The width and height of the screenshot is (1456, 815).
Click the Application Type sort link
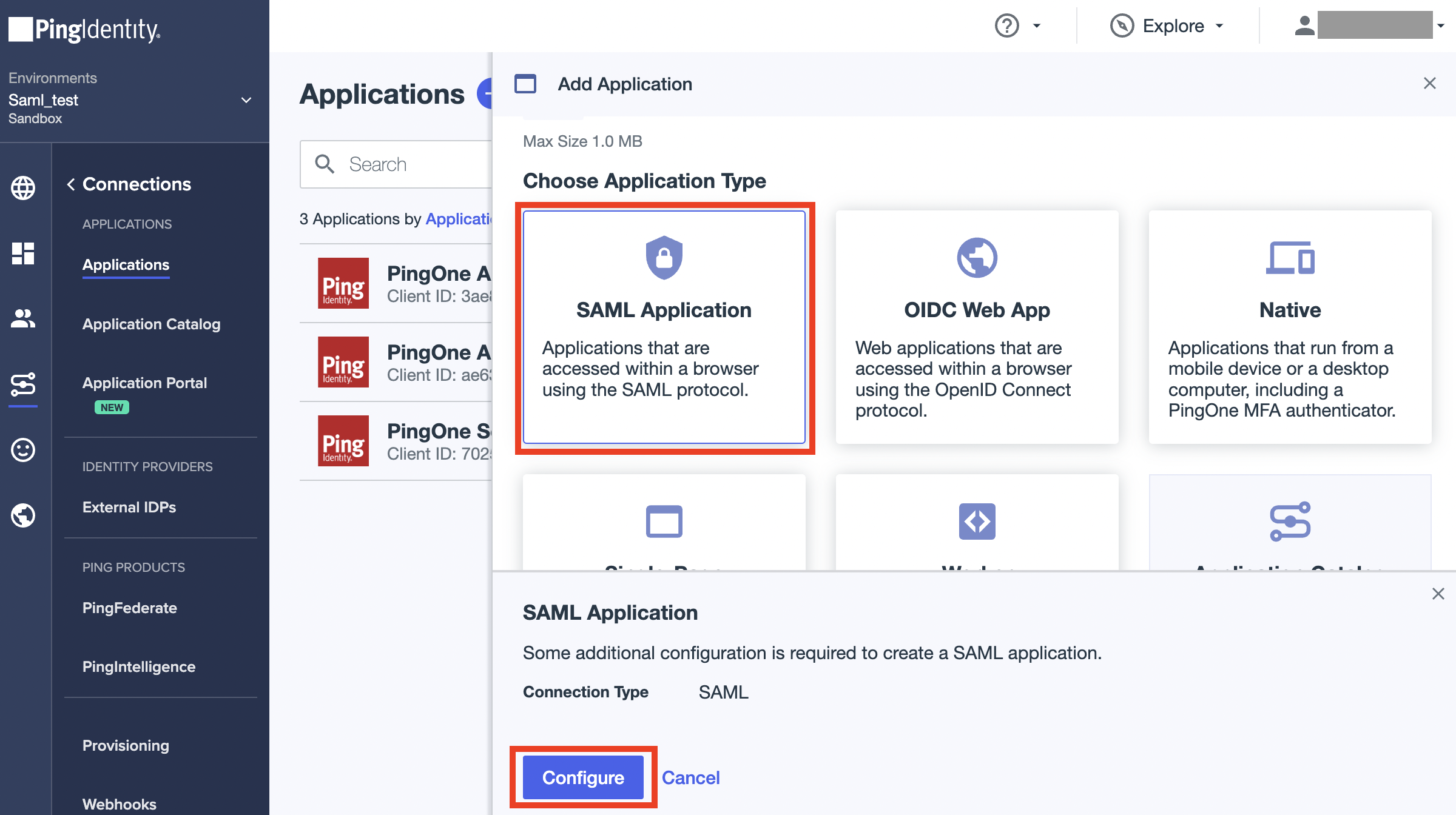coord(459,219)
